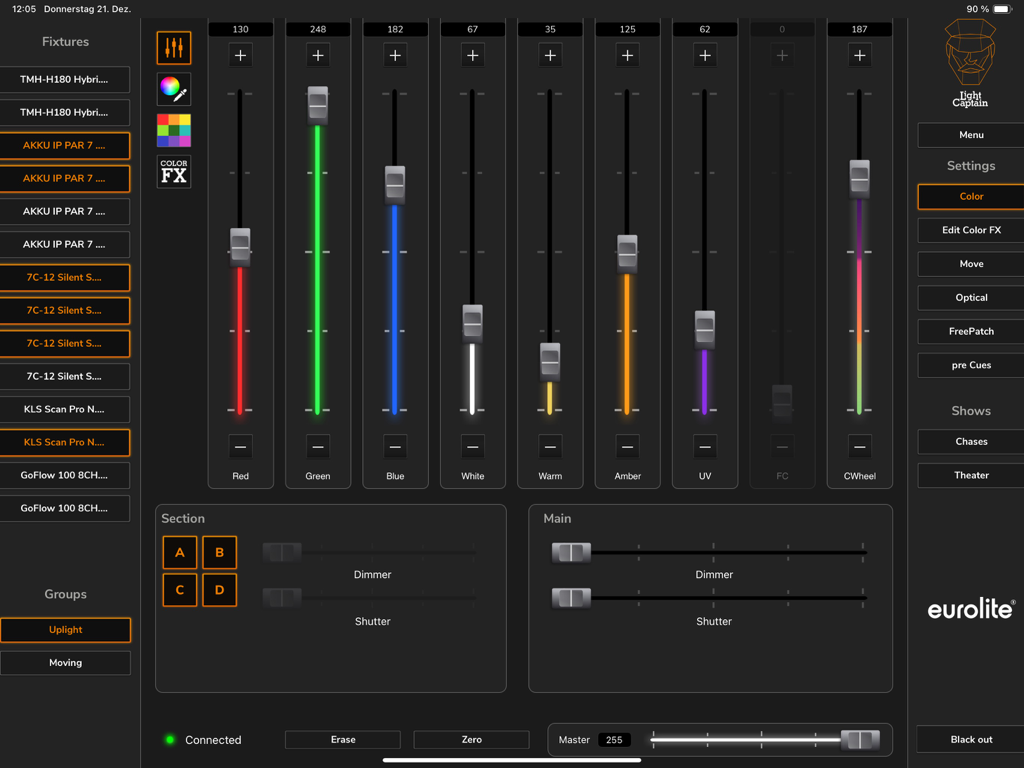Click the plus icon above the Red fader

pos(240,56)
